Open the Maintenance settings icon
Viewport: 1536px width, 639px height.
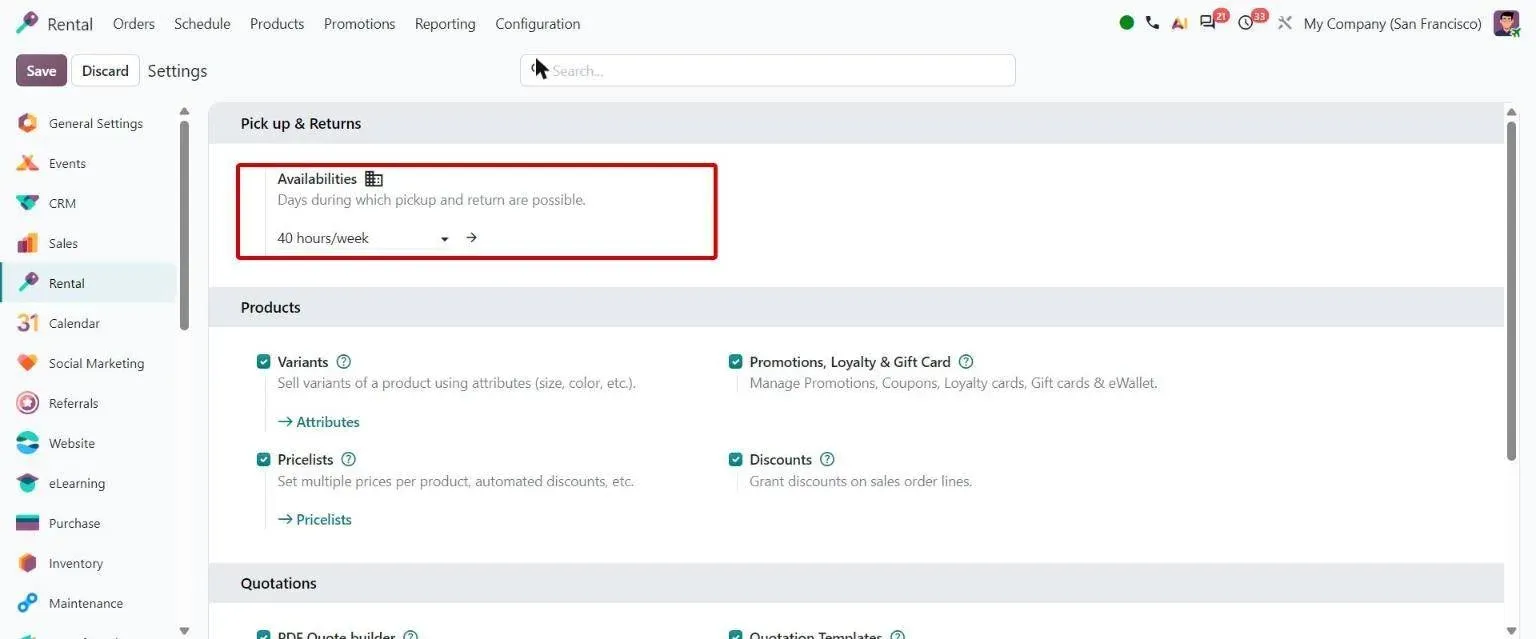(x=28, y=603)
